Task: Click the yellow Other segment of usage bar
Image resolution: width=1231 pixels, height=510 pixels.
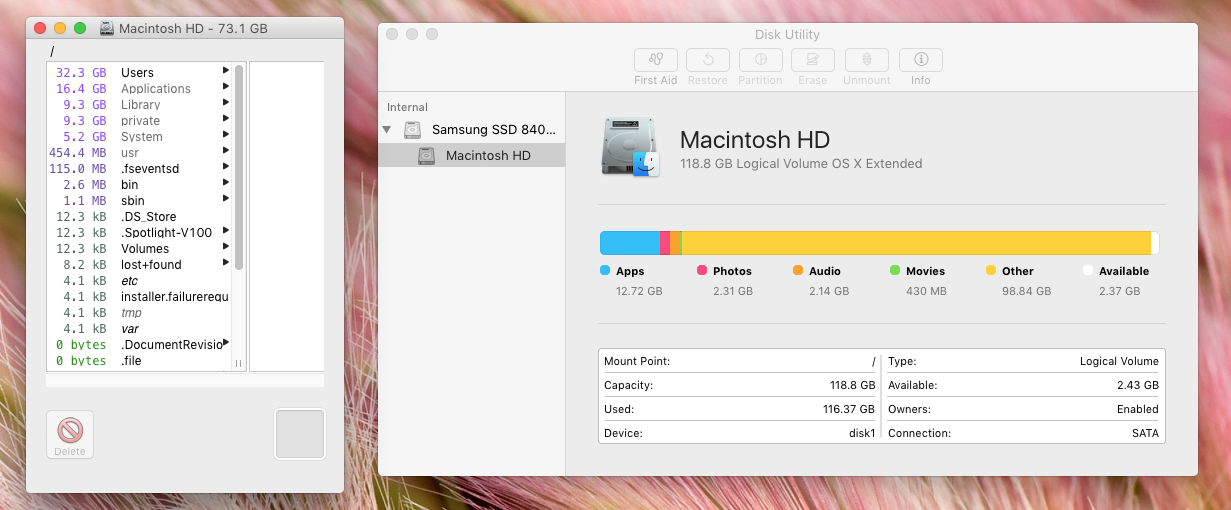Action: pyautogui.click(x=916, y=243)
